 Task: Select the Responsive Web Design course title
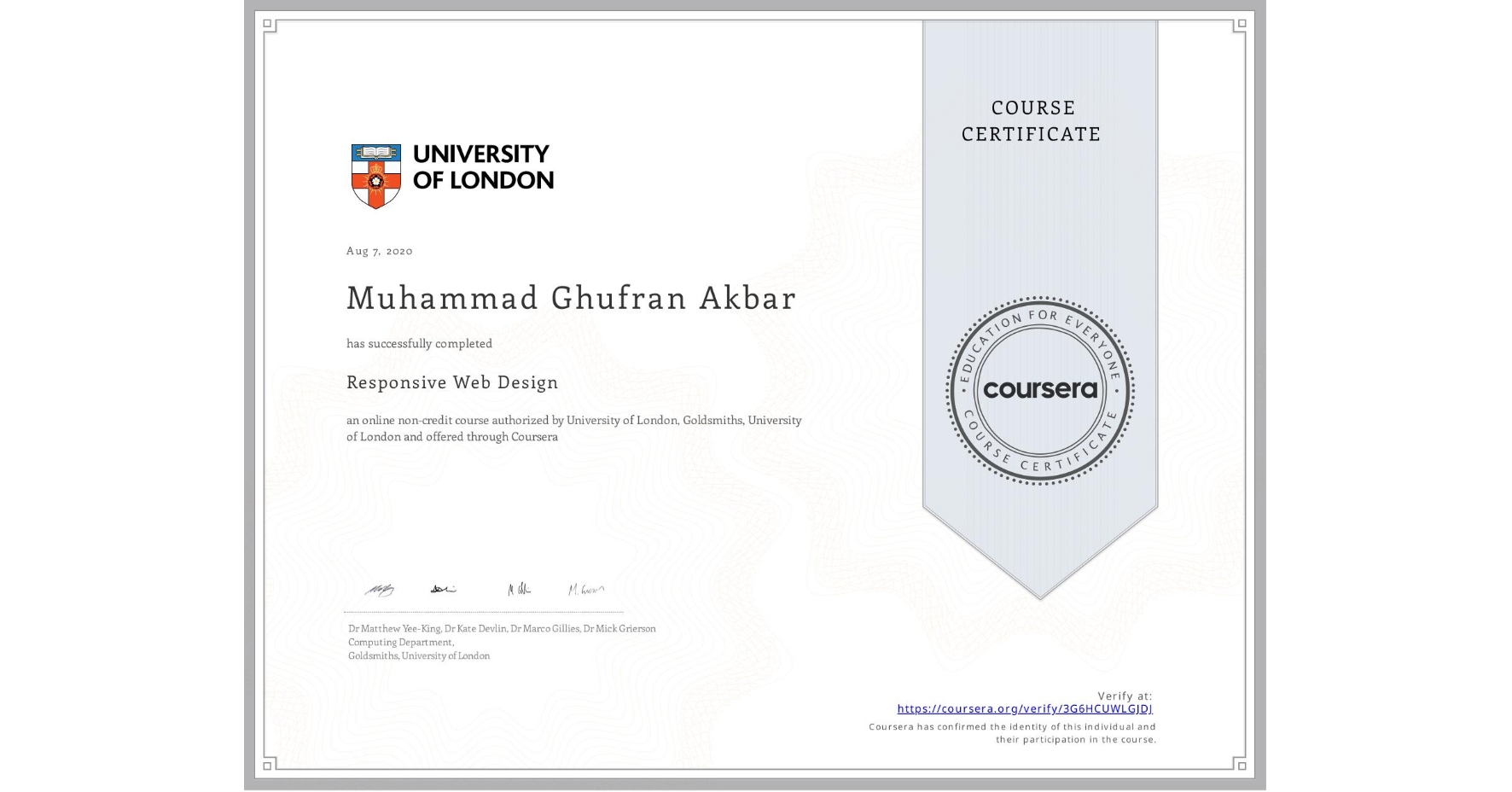point(451,383)
